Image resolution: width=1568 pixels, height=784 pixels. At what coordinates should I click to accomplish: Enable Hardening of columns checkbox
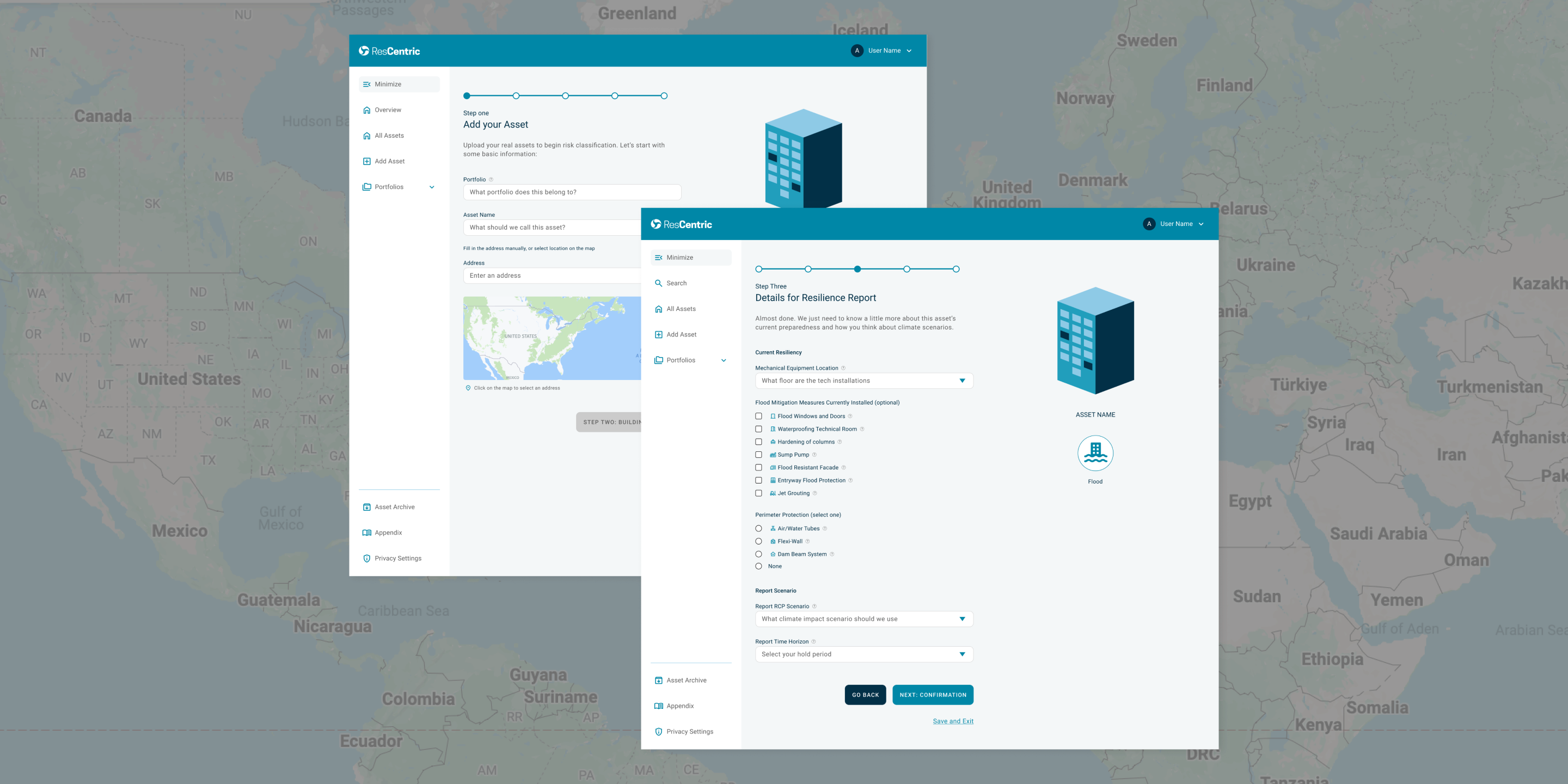tap(758, 442)
